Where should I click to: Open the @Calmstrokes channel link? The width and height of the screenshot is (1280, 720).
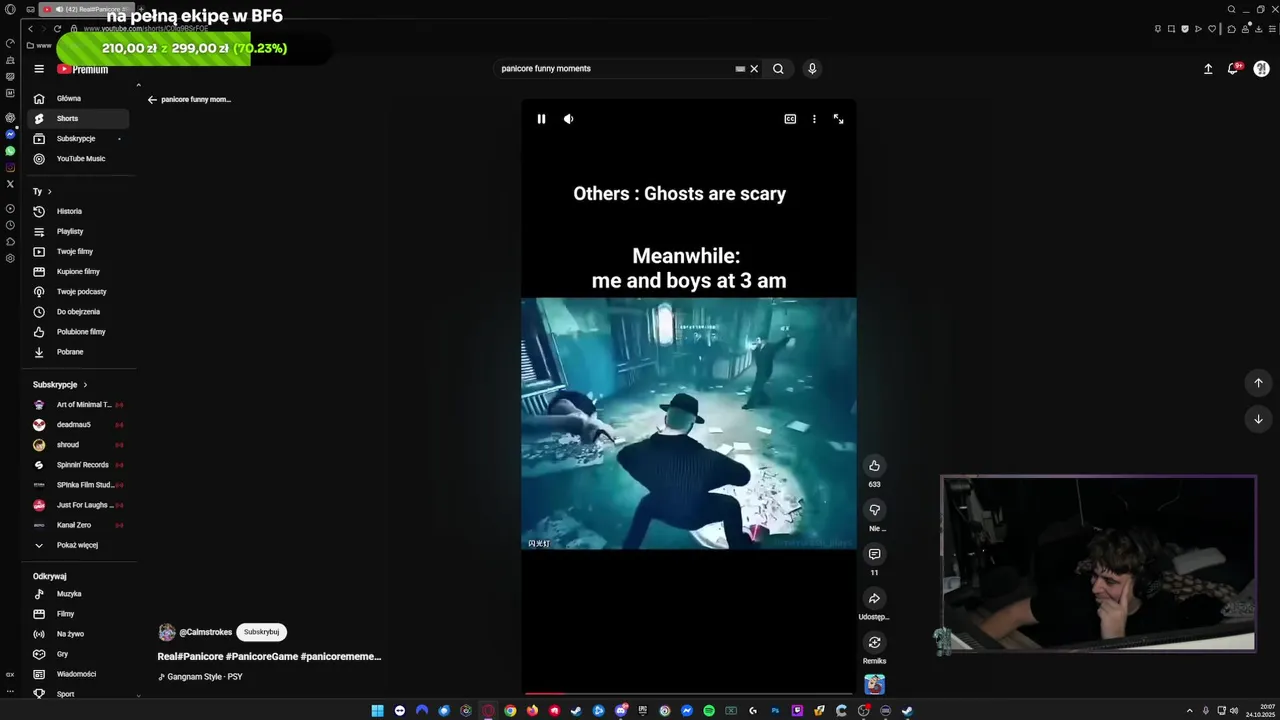pos(205,632)
